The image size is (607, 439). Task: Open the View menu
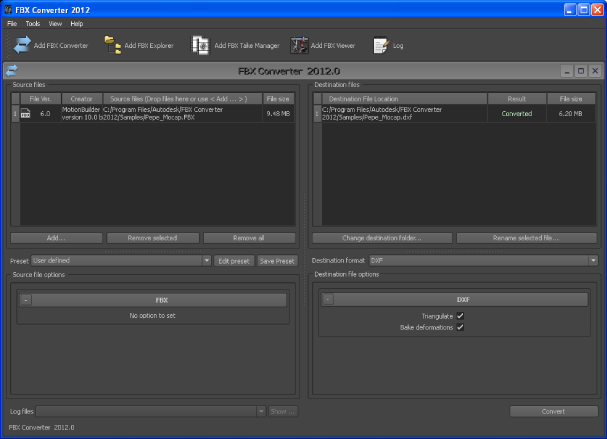[55, 24]
